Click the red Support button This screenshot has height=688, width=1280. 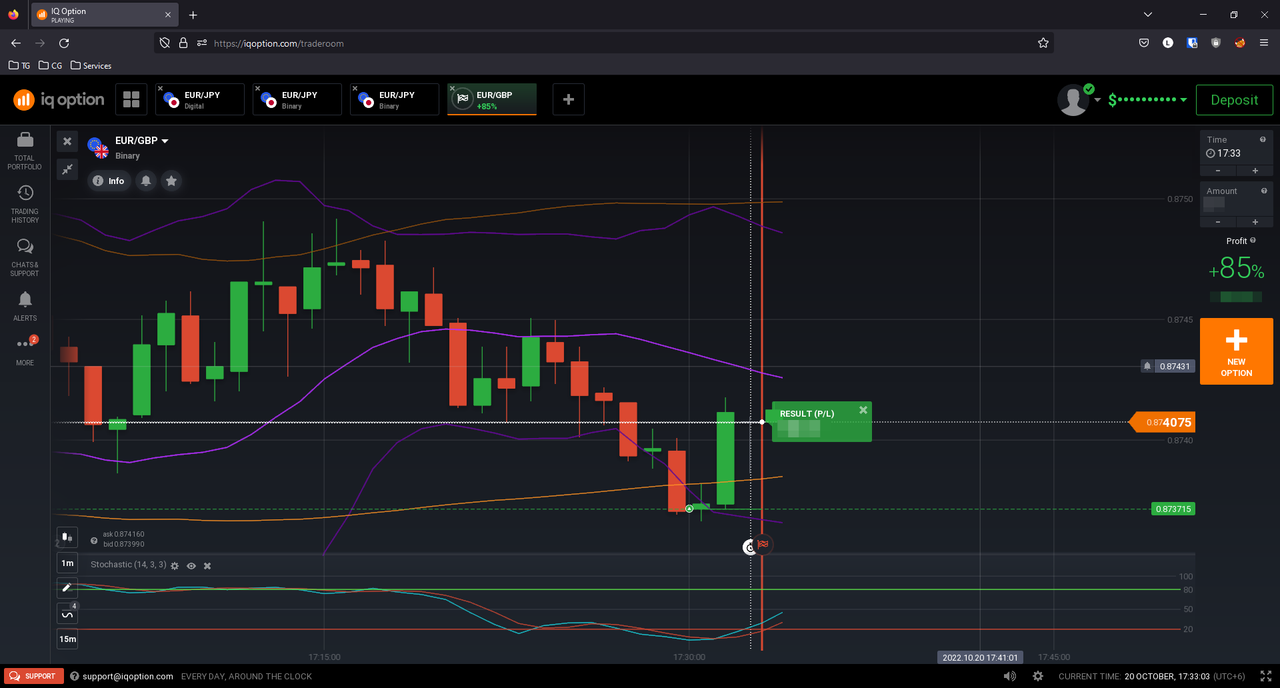click(34, 676)
